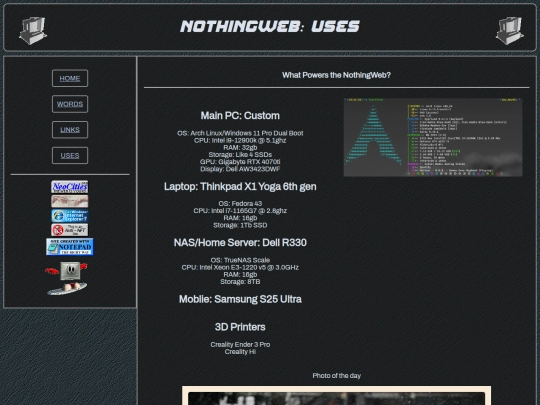
Task: Click the NeoCities badge
Action: [70, 187]
